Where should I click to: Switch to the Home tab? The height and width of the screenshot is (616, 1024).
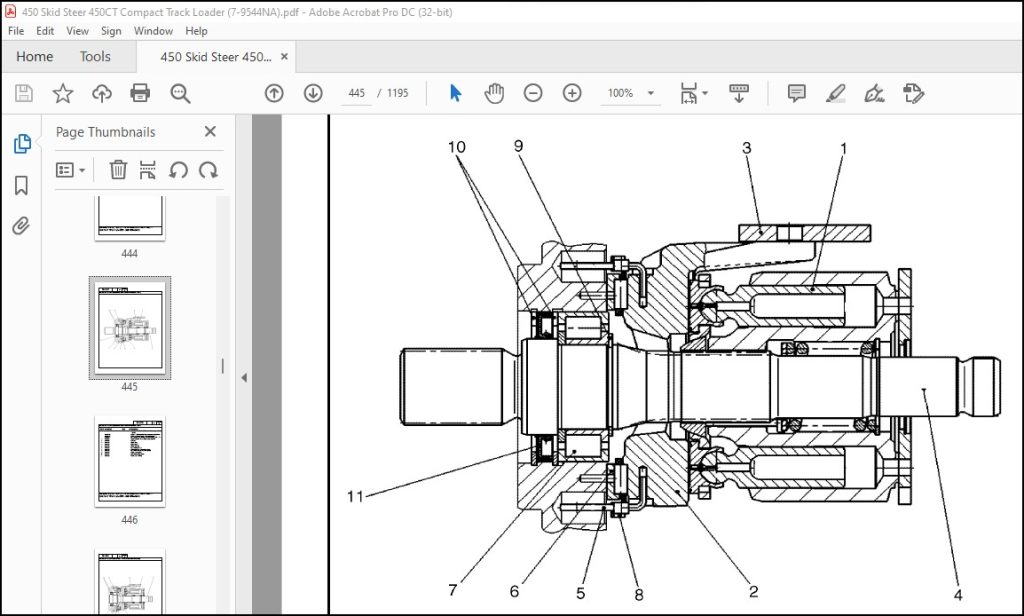[x=35, y=57]
